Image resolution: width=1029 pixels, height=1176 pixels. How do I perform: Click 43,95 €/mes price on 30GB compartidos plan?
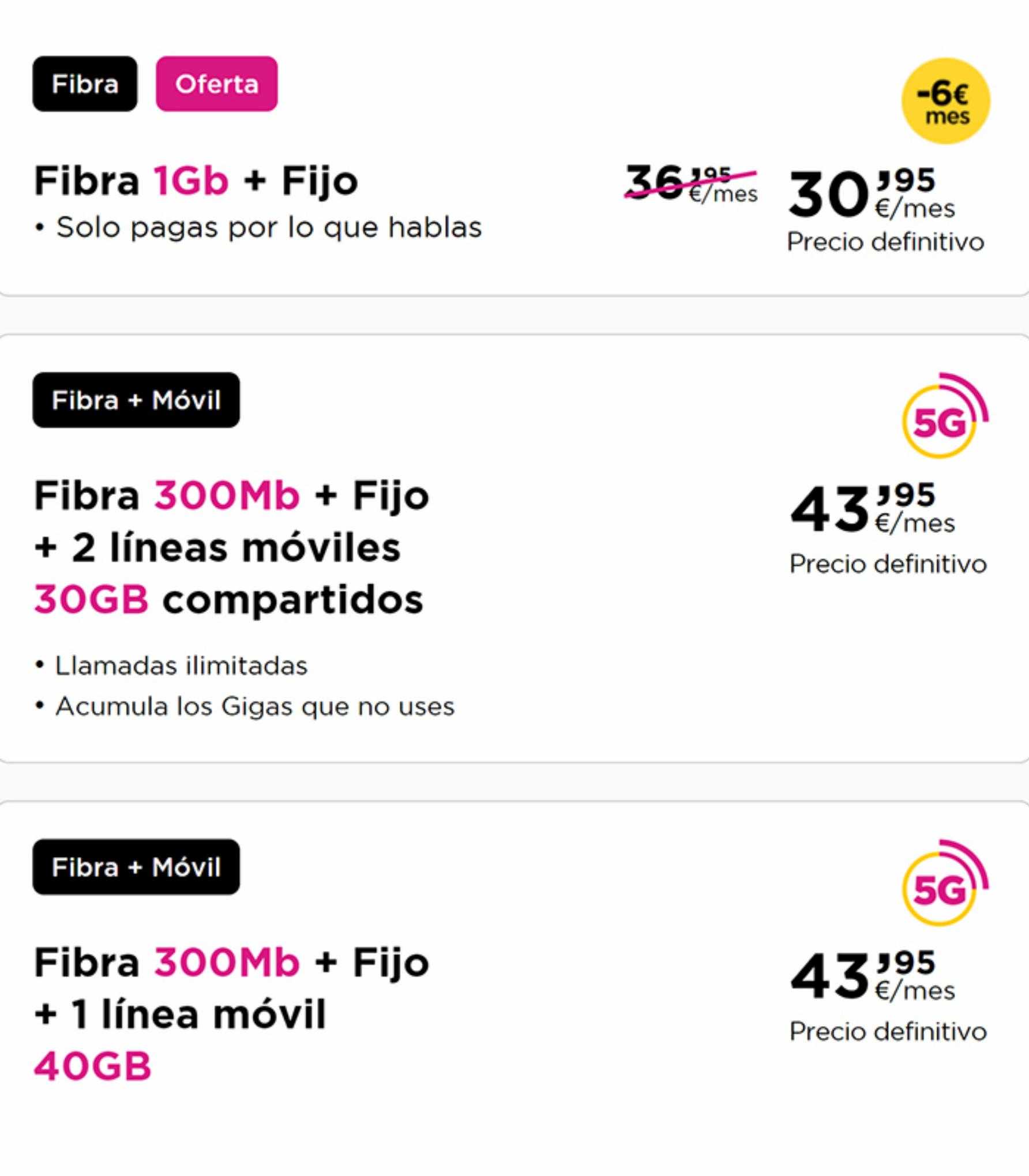click(x=872, y=509)
